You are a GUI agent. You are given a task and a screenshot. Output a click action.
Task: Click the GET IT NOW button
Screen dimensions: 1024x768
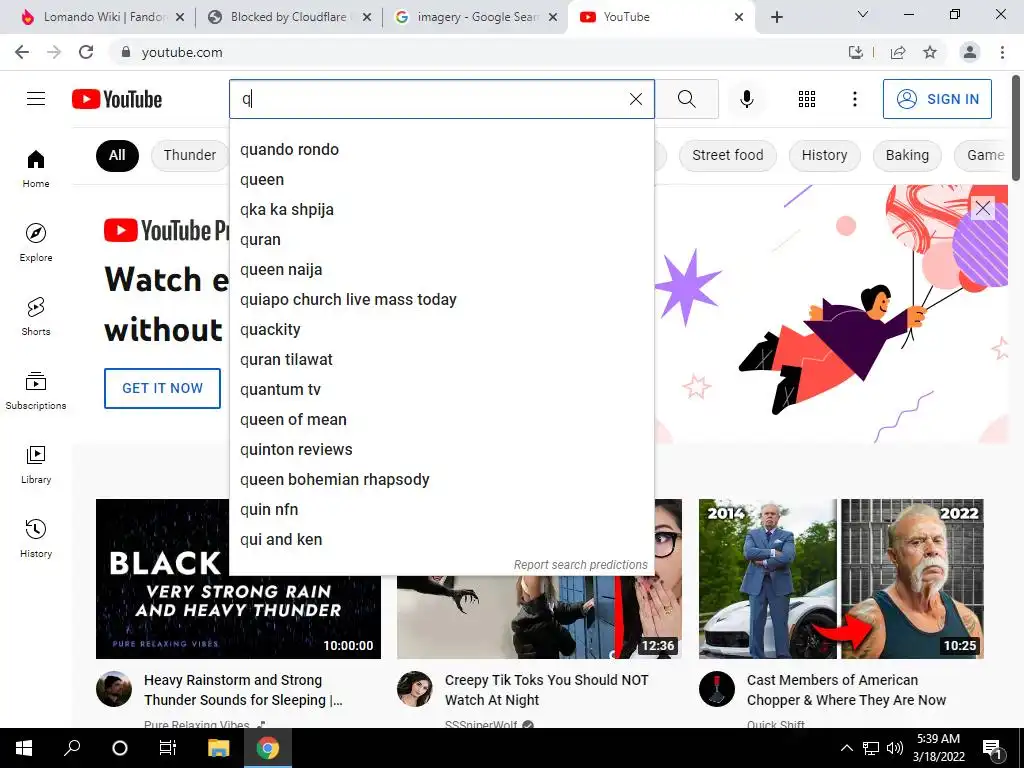tap(163, 389)
